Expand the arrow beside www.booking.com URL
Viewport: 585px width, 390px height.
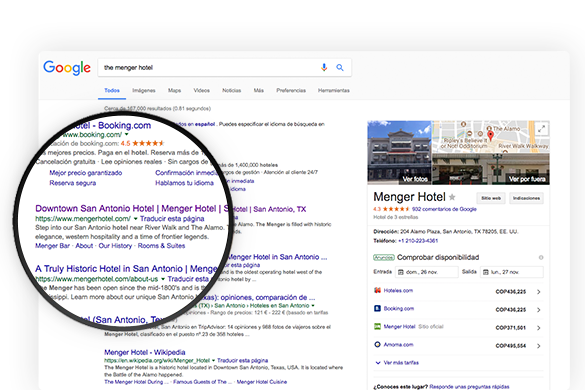pos(126,134)
